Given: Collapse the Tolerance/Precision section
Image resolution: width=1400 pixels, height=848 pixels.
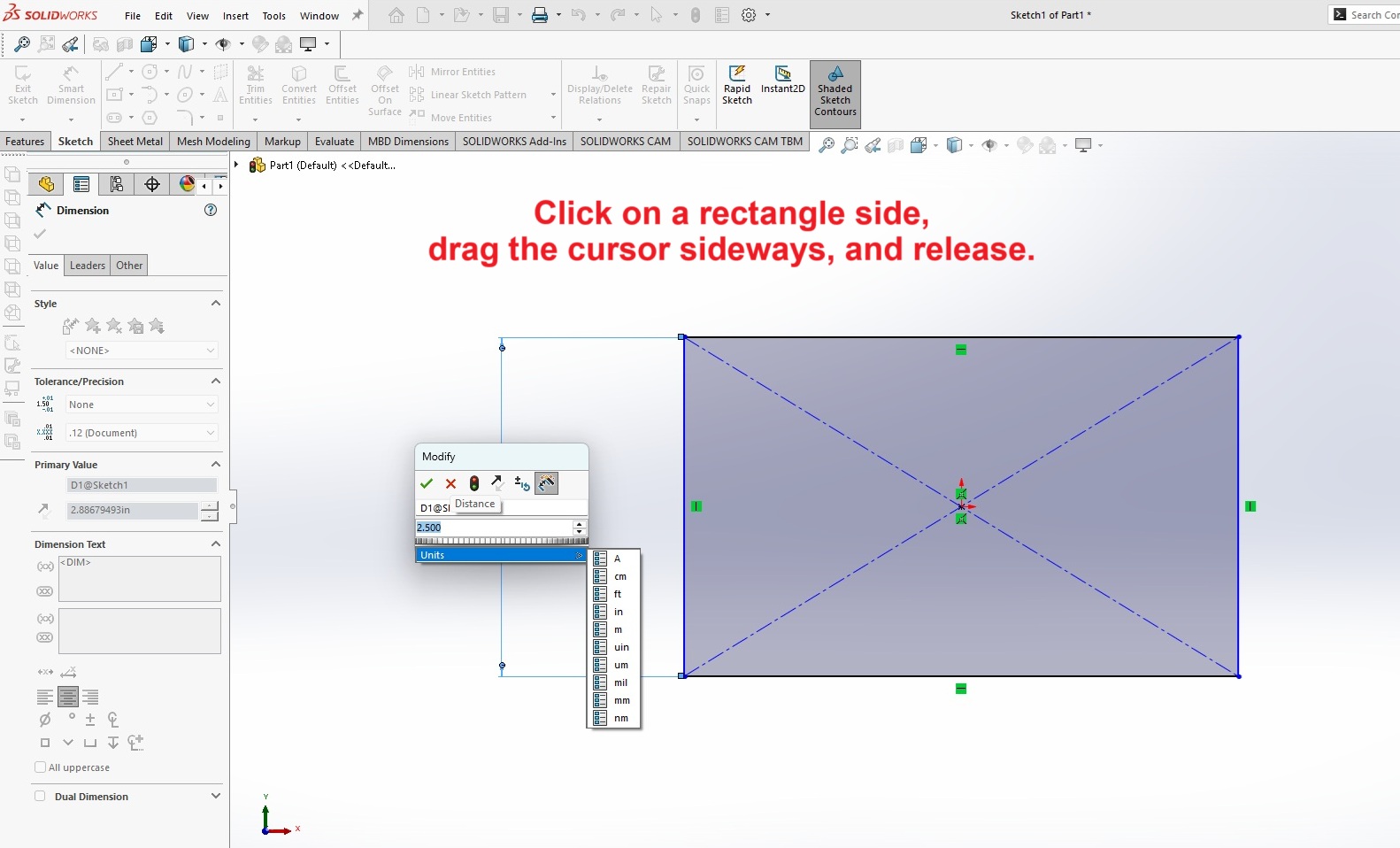Looking at the screenshot, I should pos(215,382).
